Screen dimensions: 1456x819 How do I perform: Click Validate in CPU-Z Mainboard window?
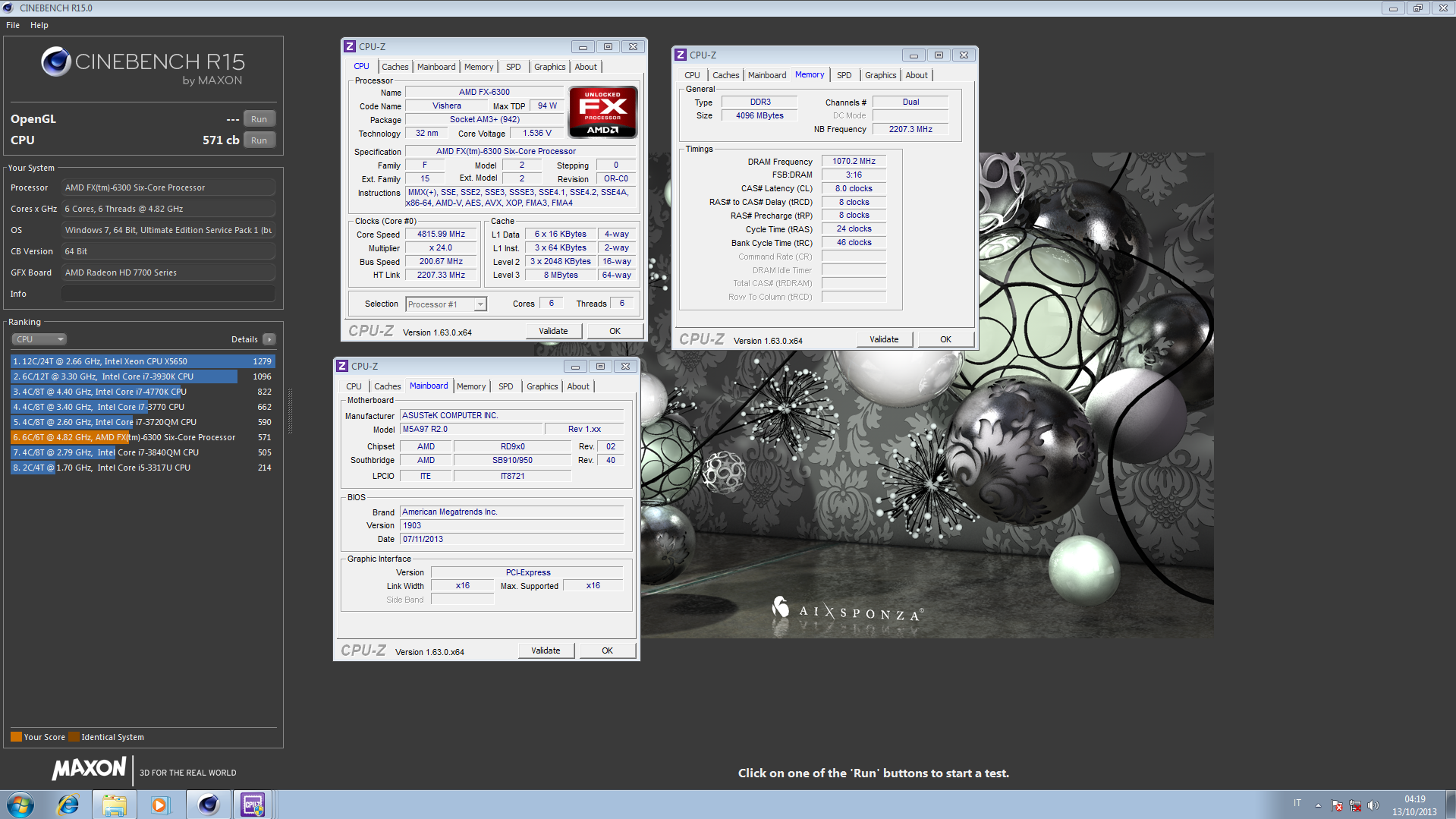pyautogui.click(x=546, y=650)
